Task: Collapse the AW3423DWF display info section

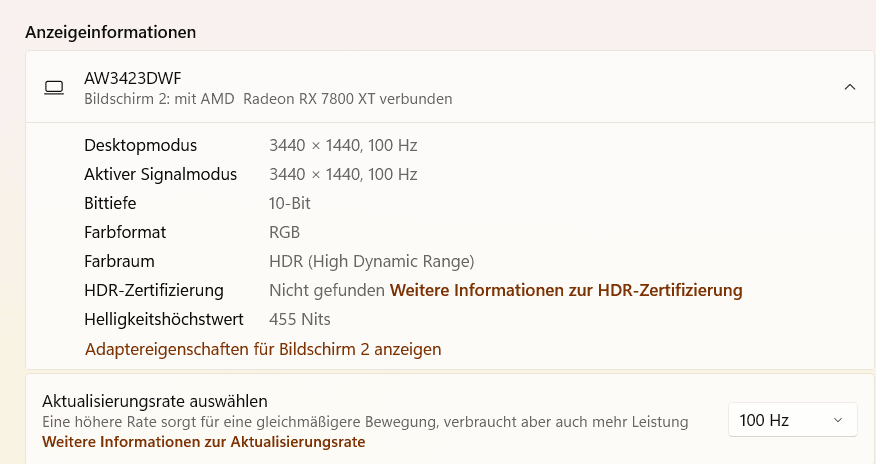Action: [x=849, y=87]
